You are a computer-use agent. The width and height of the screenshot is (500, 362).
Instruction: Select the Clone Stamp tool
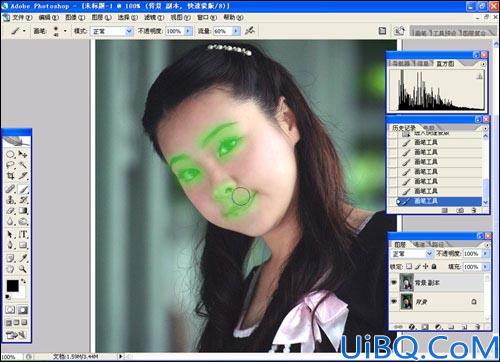click(10, 200)
